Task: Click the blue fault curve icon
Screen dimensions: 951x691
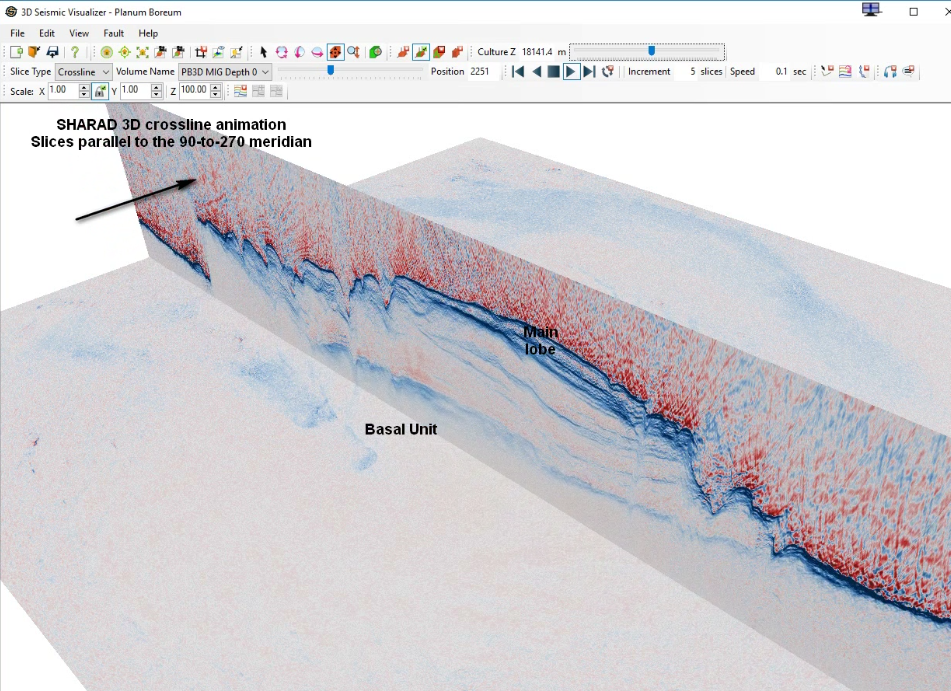Action: [864, 72]
